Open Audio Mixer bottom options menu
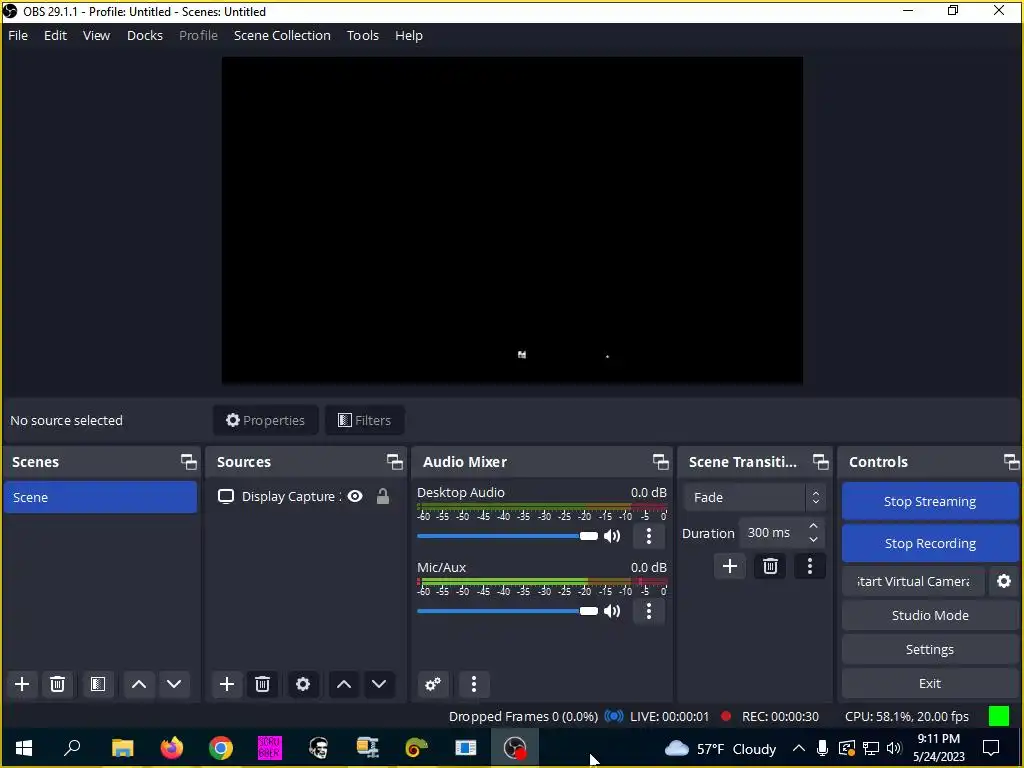This screenshot has height=768, width=1024. 473,684
